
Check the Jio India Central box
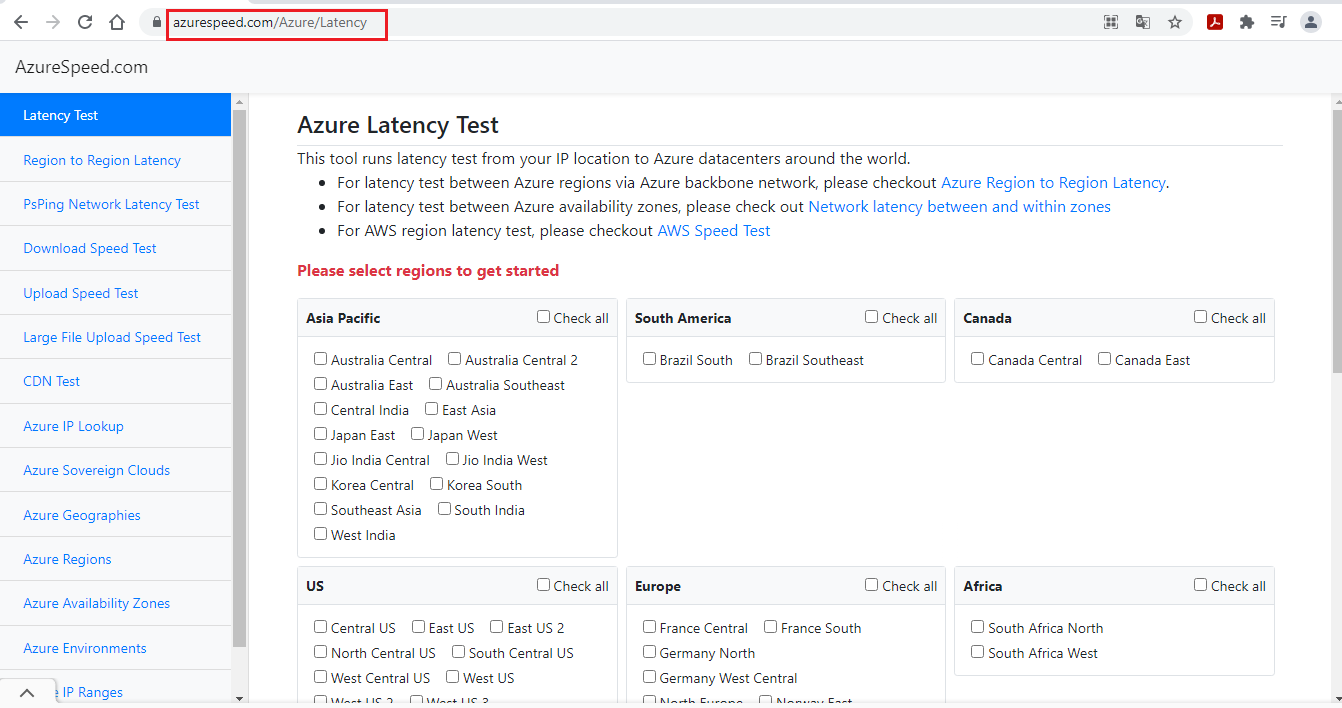(x=320, y=459)
